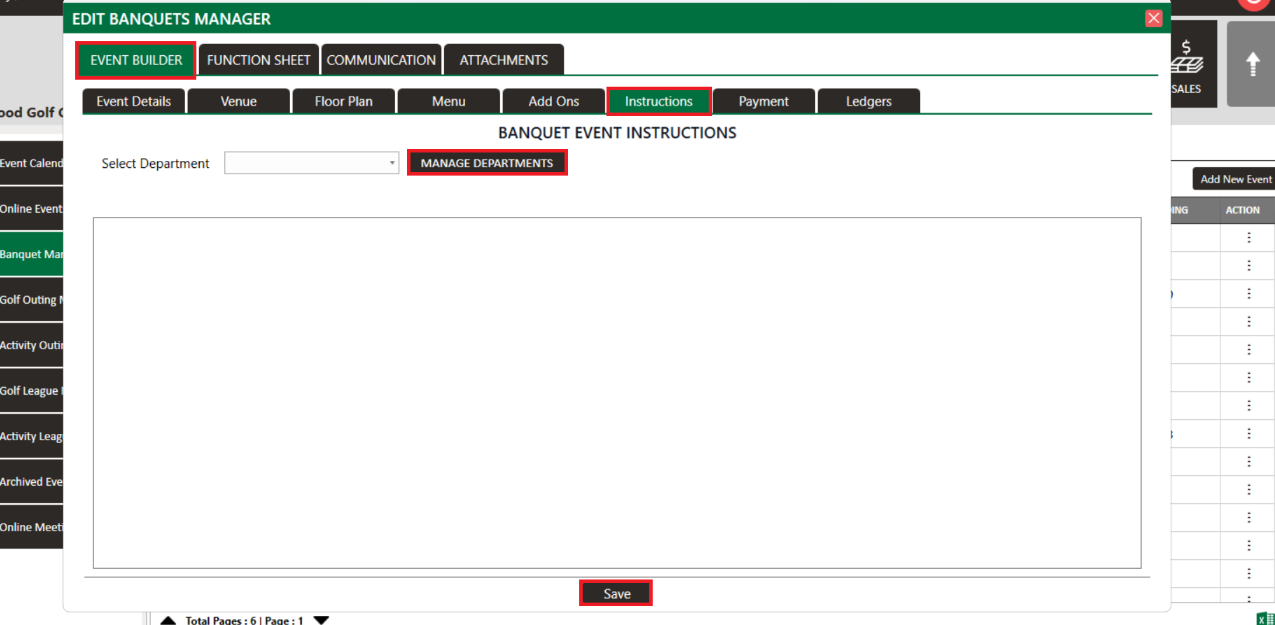1275x625 pixels.
Task: Click inside the instructions text area
Action: coord(617,393)
